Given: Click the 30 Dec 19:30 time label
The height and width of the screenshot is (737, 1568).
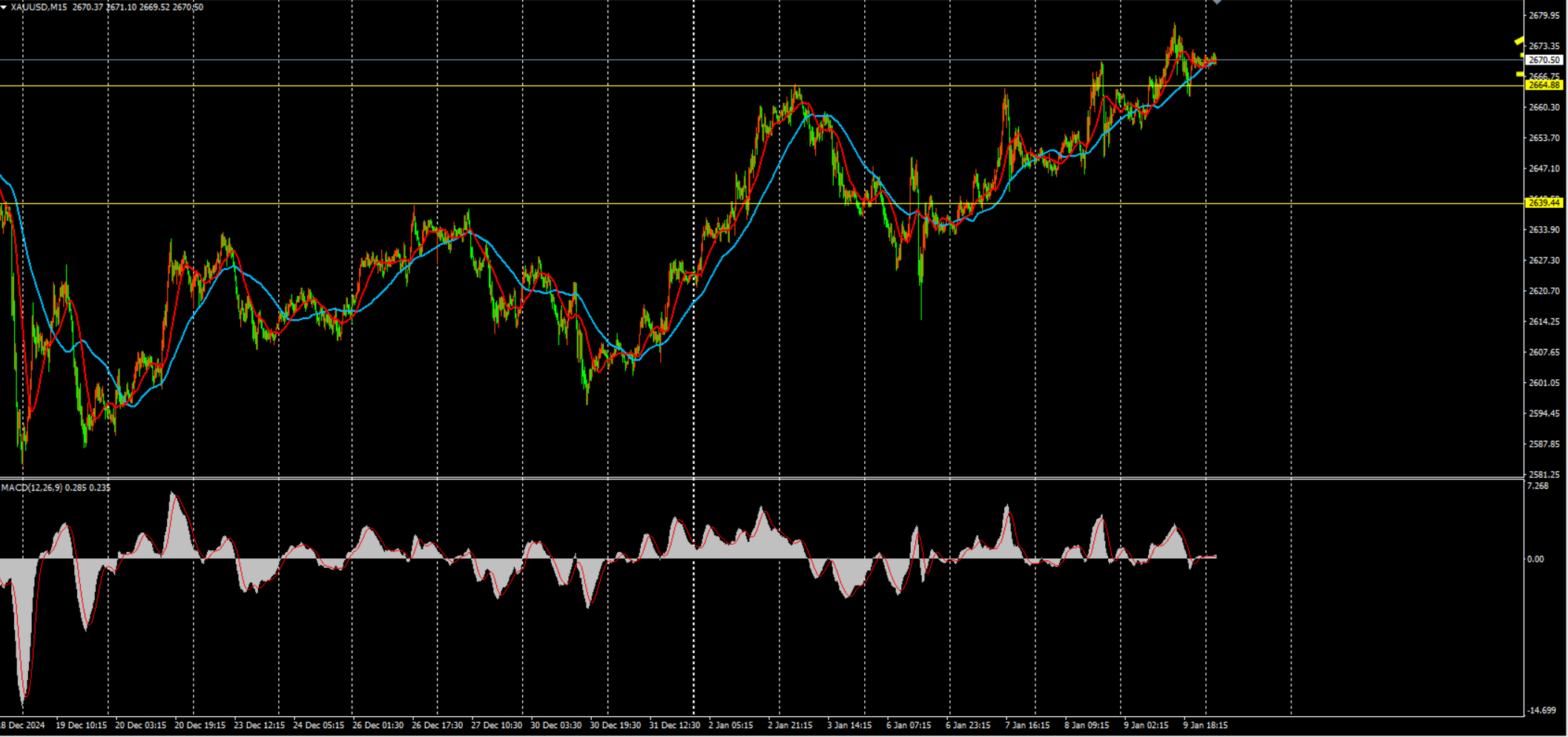Looking at the screenshot, I should point(615,726).
